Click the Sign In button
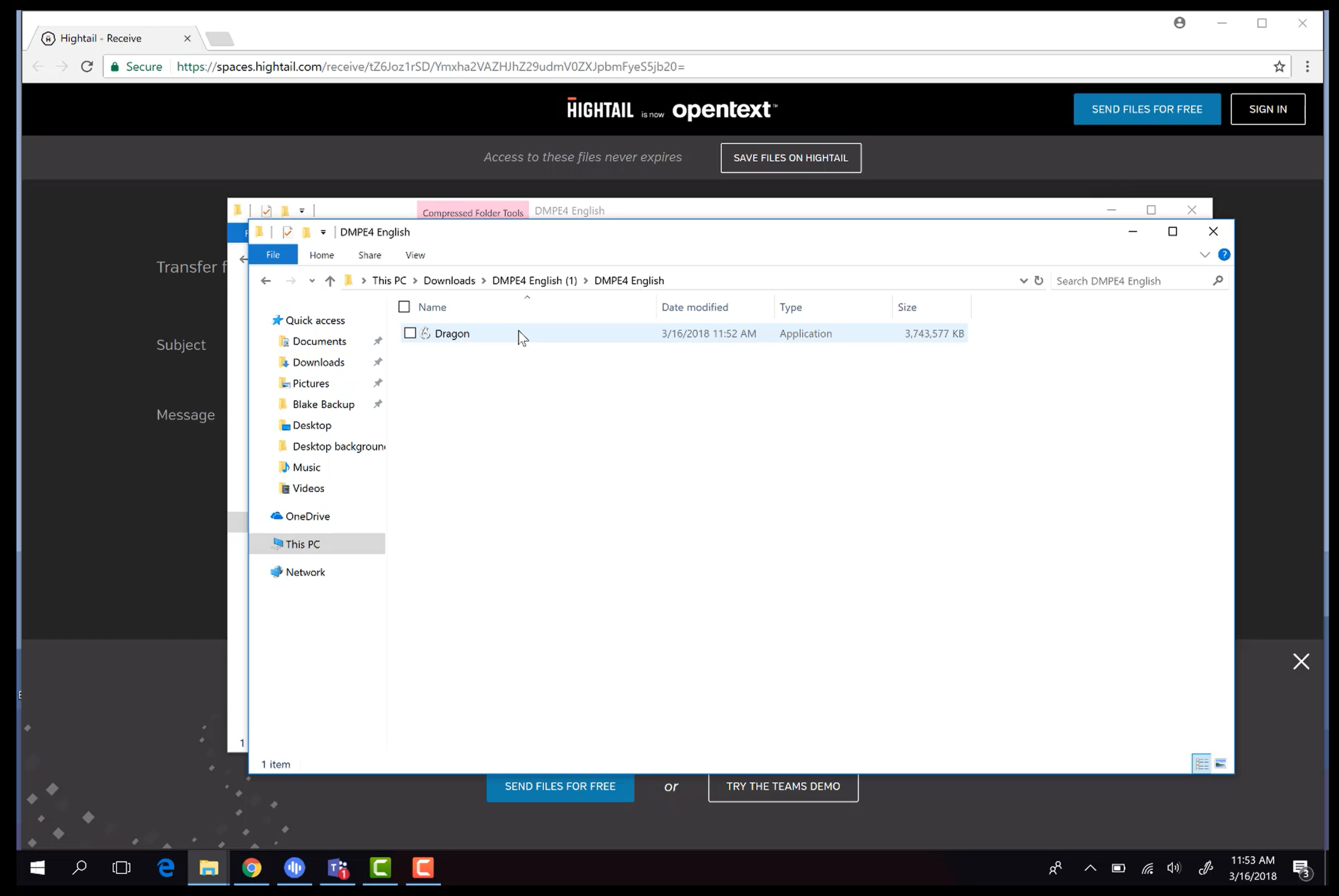 (x=1268, y=109)
